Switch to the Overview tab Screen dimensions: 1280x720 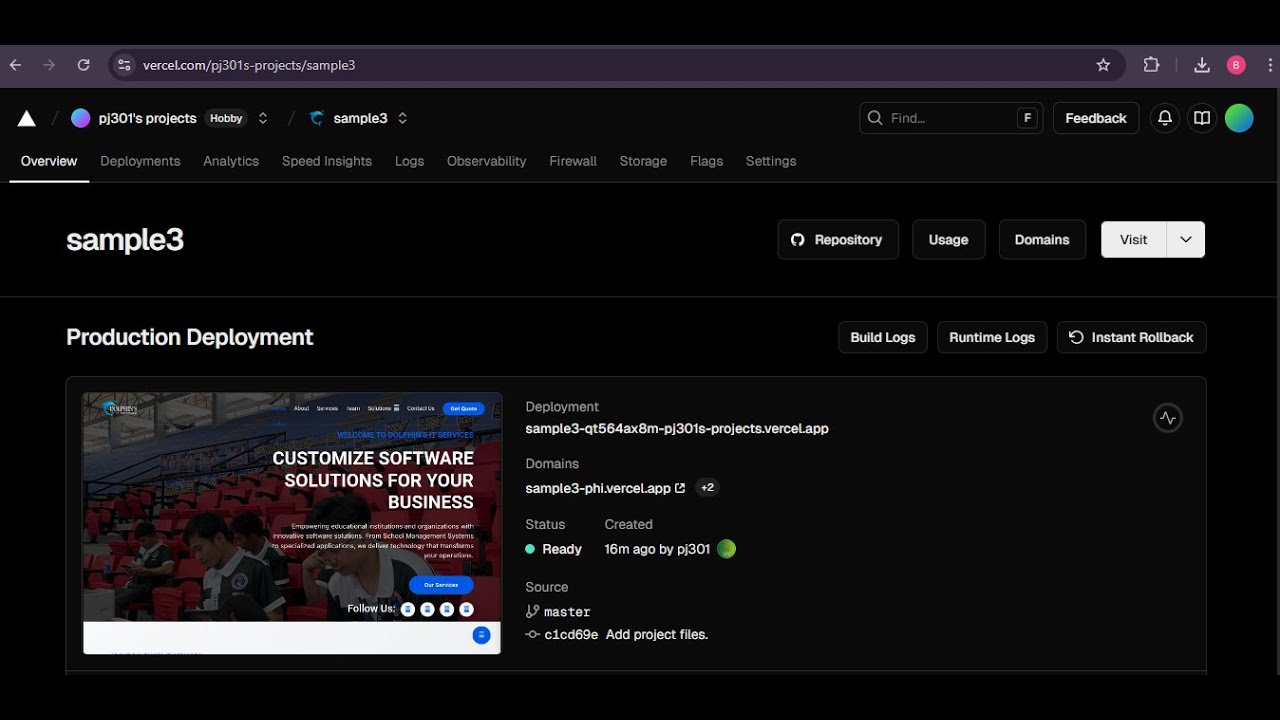pyautogui.click(x=49, y=161)
